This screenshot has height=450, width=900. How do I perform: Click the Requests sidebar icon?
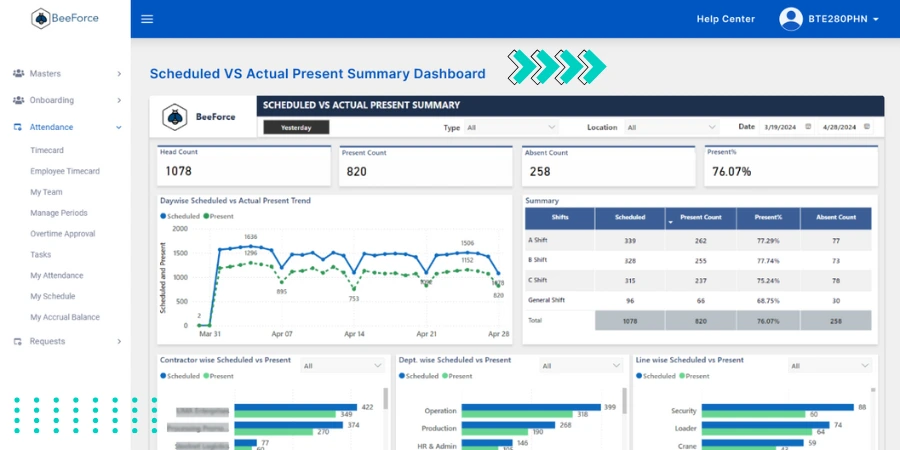pos(18,342)
